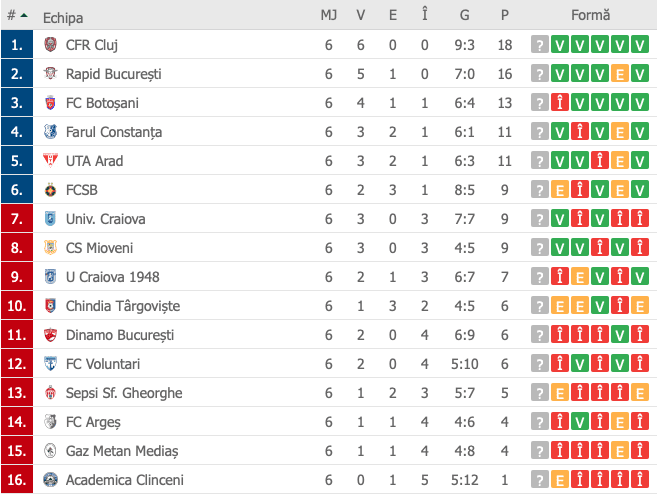Click the Formă column header
The height and width of the screenshot is (495, 657).
(x=590, y=16)
